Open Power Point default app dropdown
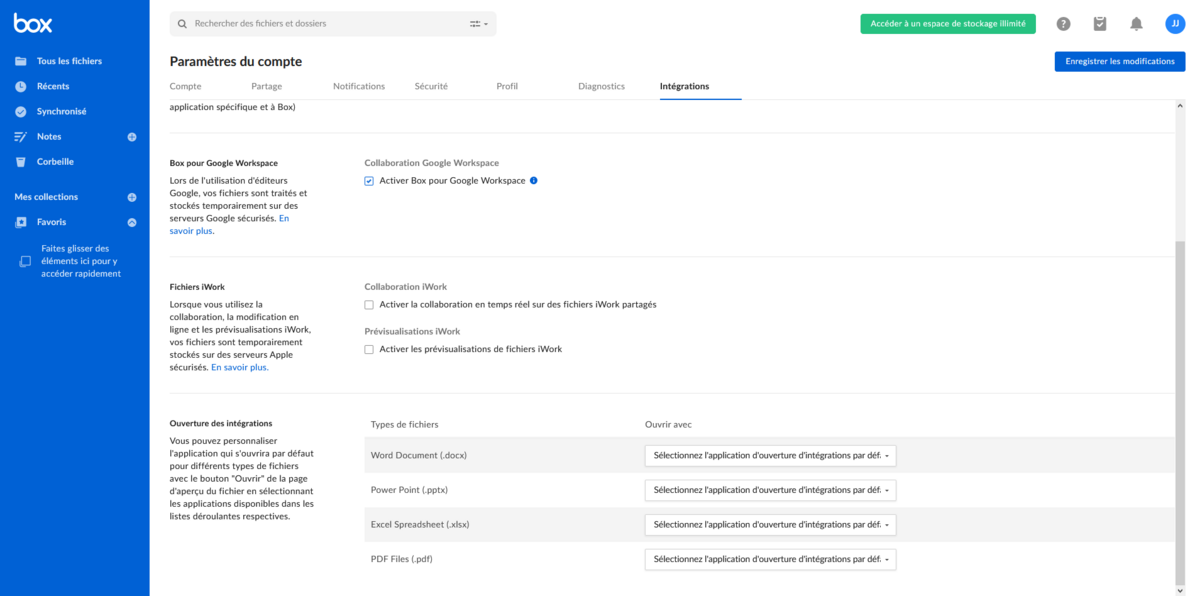 (770, 490)
